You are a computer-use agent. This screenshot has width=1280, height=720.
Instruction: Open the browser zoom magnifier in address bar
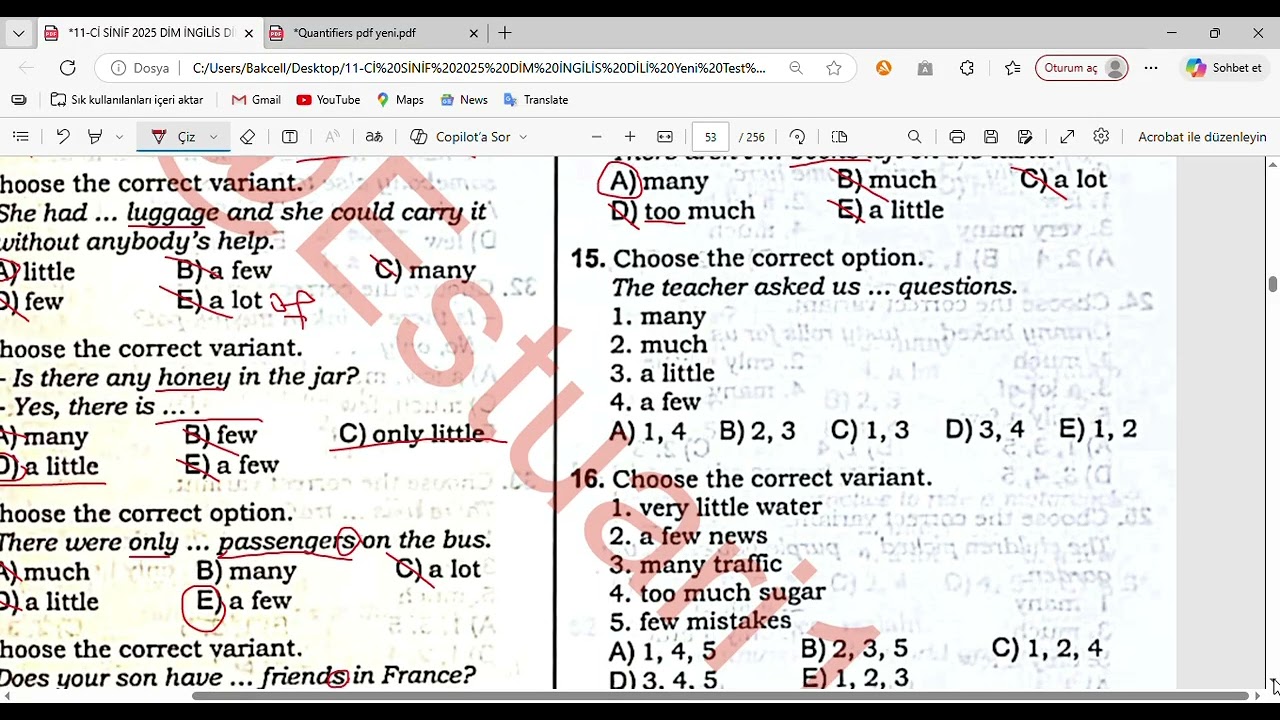click(796, 68)
